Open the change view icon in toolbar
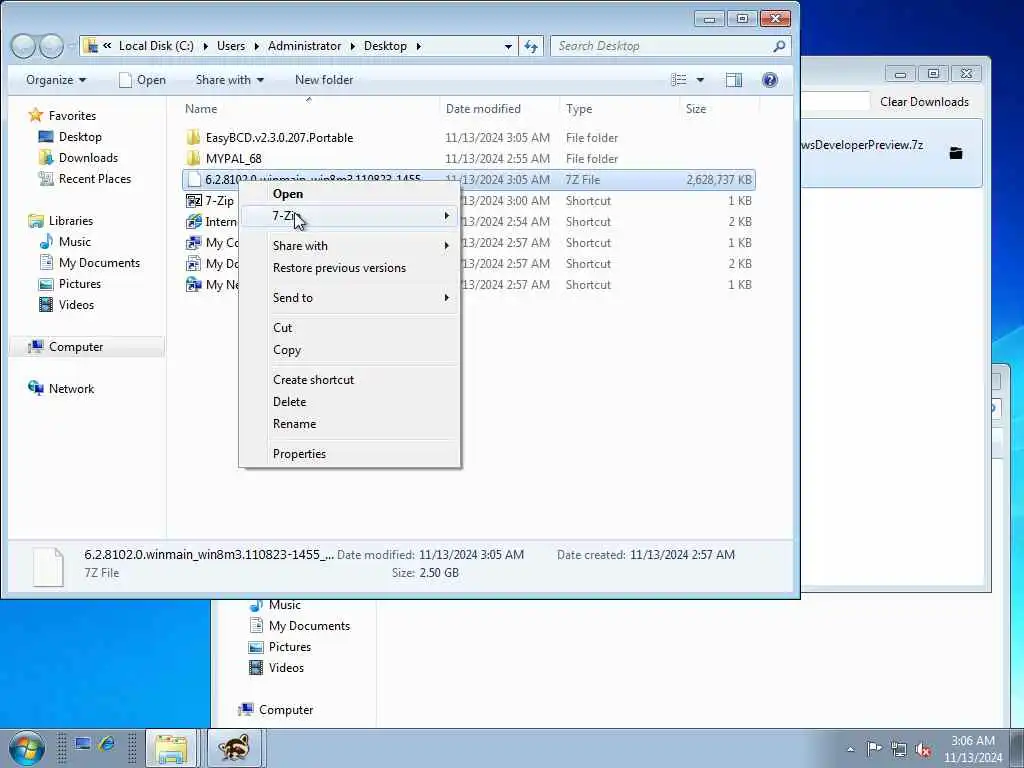This screenshot has width=1024, height=768. tap(679, 80)
